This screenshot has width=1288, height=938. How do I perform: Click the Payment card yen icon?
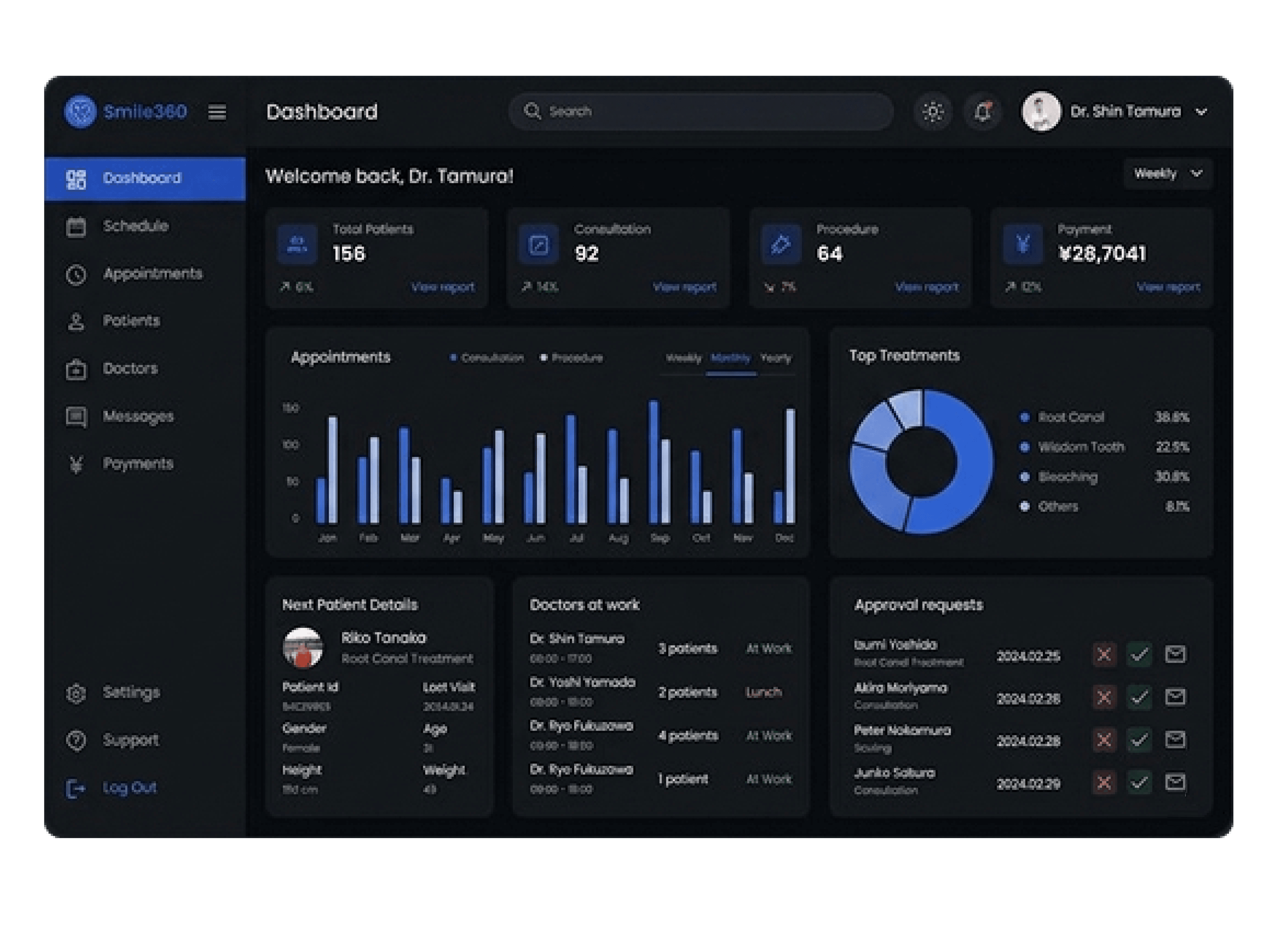tap(1023, 245)
